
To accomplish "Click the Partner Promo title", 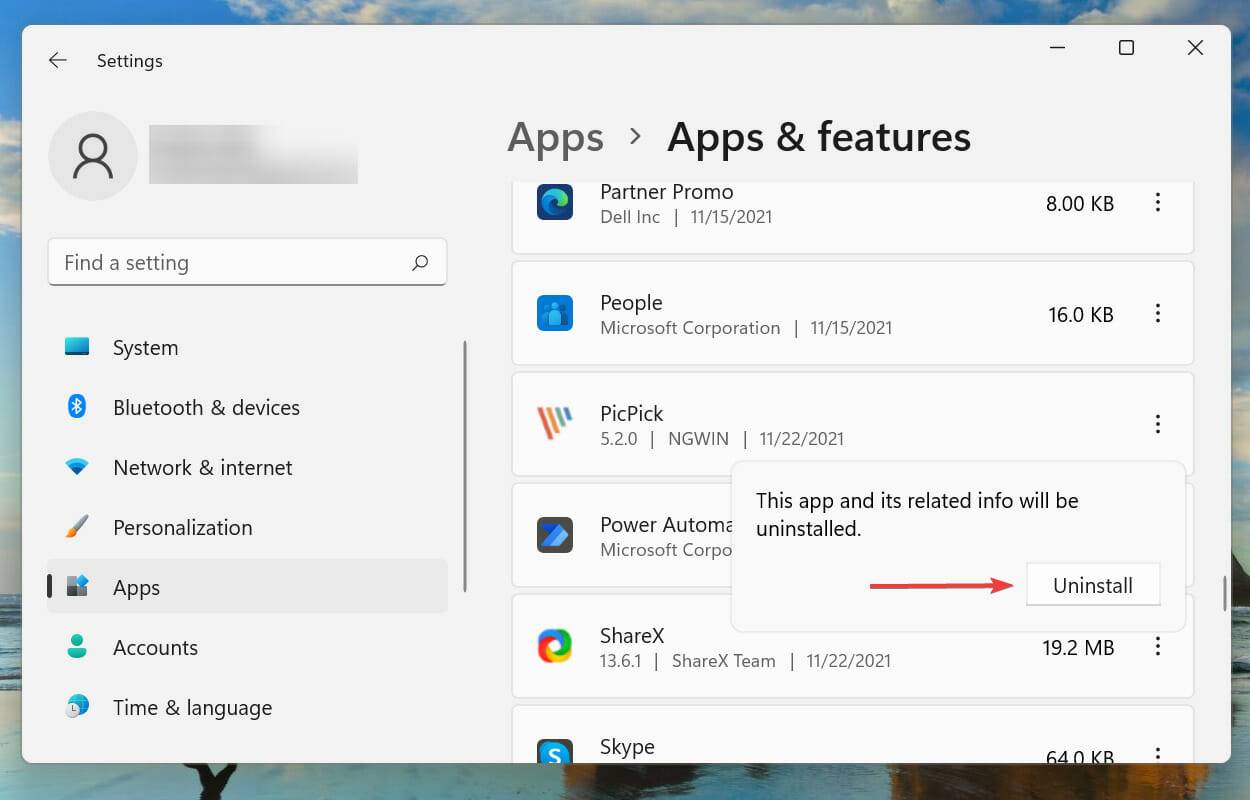I will click(666, 191).
